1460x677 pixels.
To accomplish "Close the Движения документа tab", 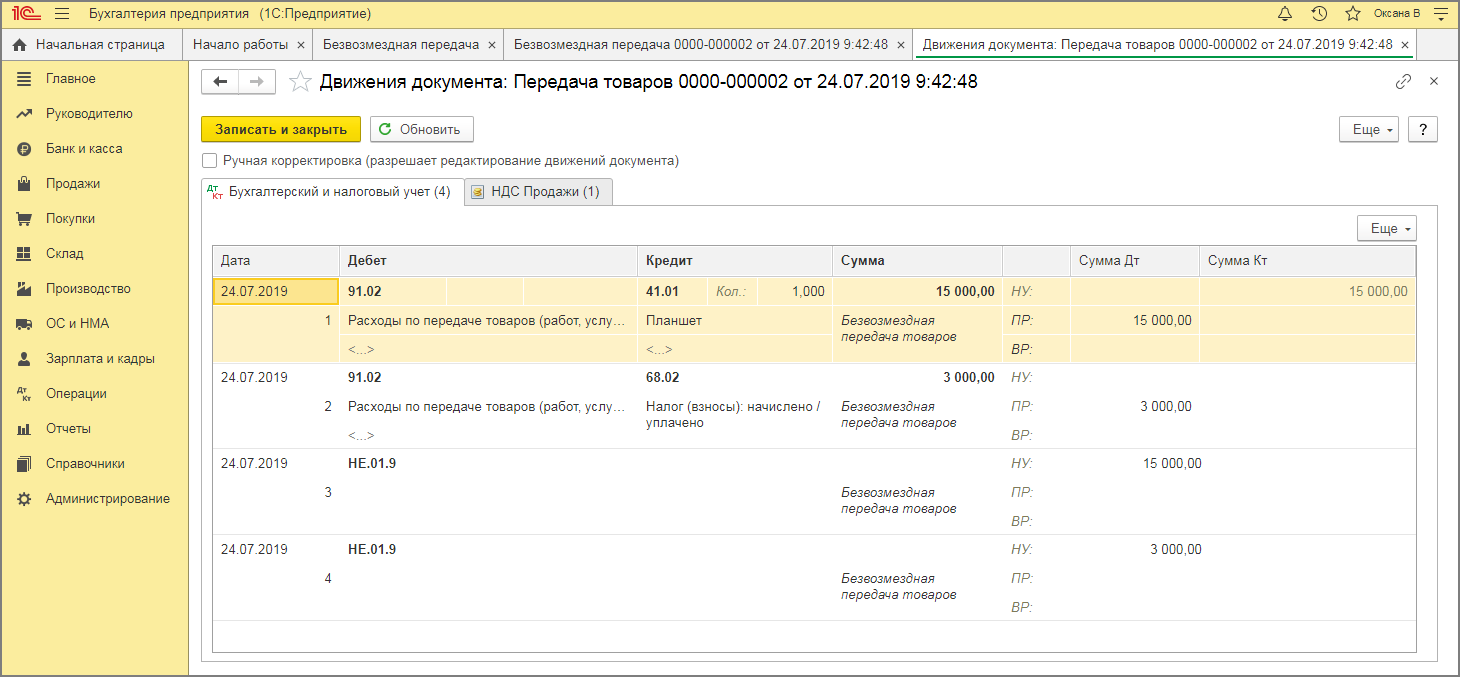I will (x=1405, y=46).
